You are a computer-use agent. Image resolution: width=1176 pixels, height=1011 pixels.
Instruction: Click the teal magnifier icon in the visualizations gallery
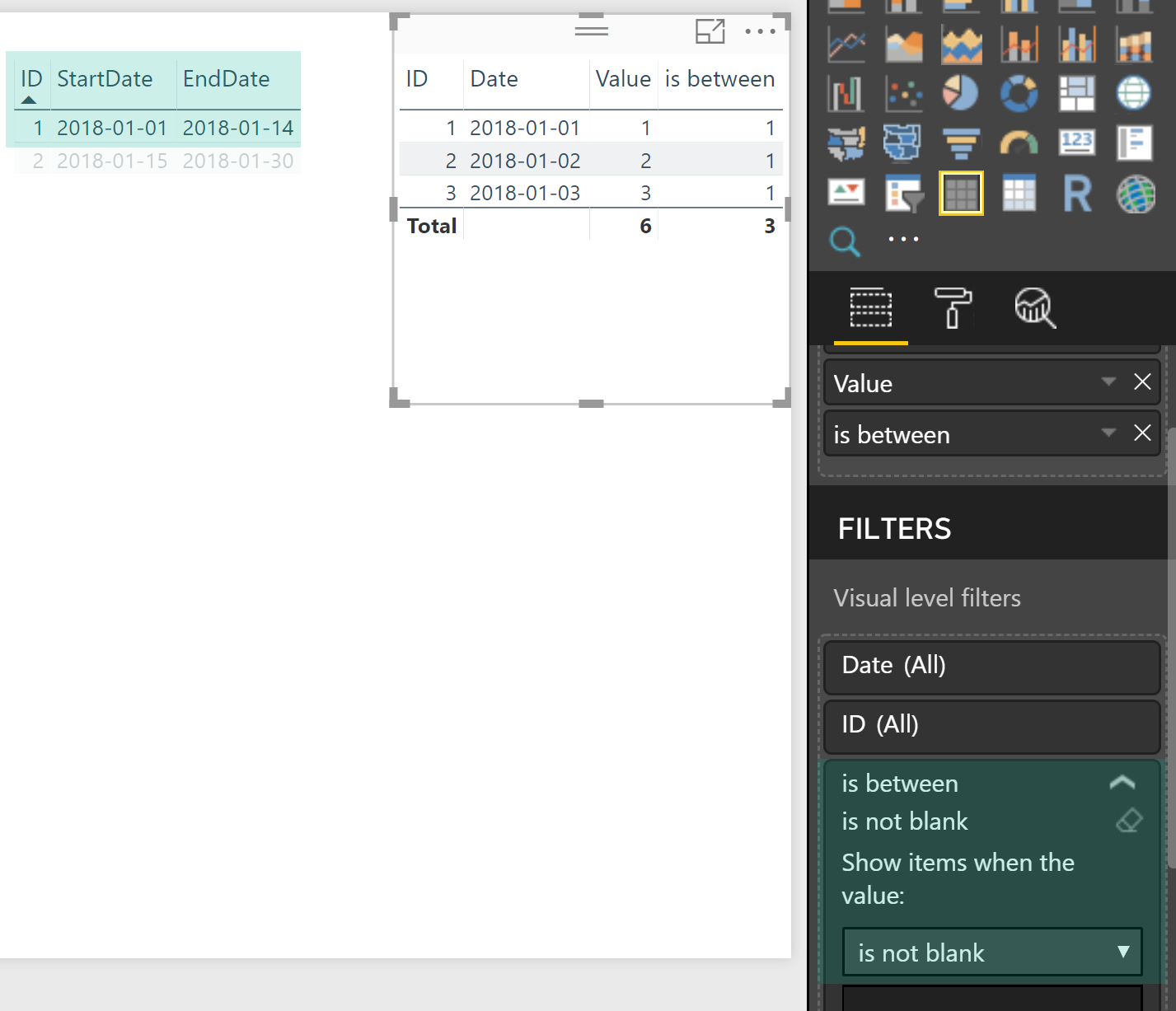coord(845,242)
